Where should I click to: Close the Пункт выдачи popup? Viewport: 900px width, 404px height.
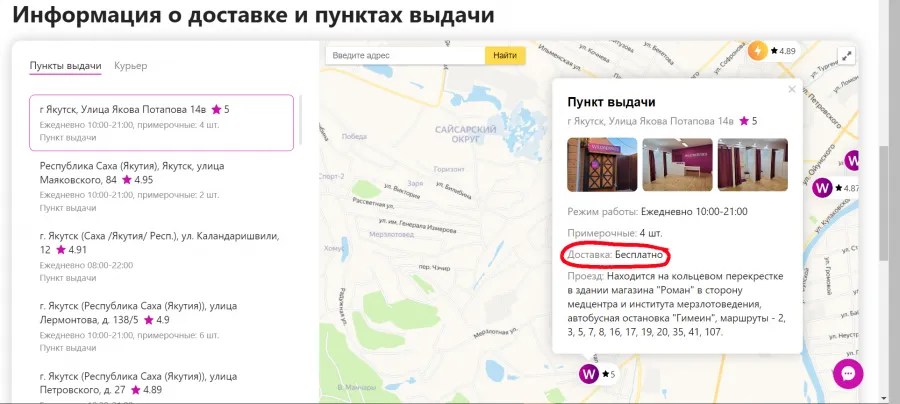[792, 89]
